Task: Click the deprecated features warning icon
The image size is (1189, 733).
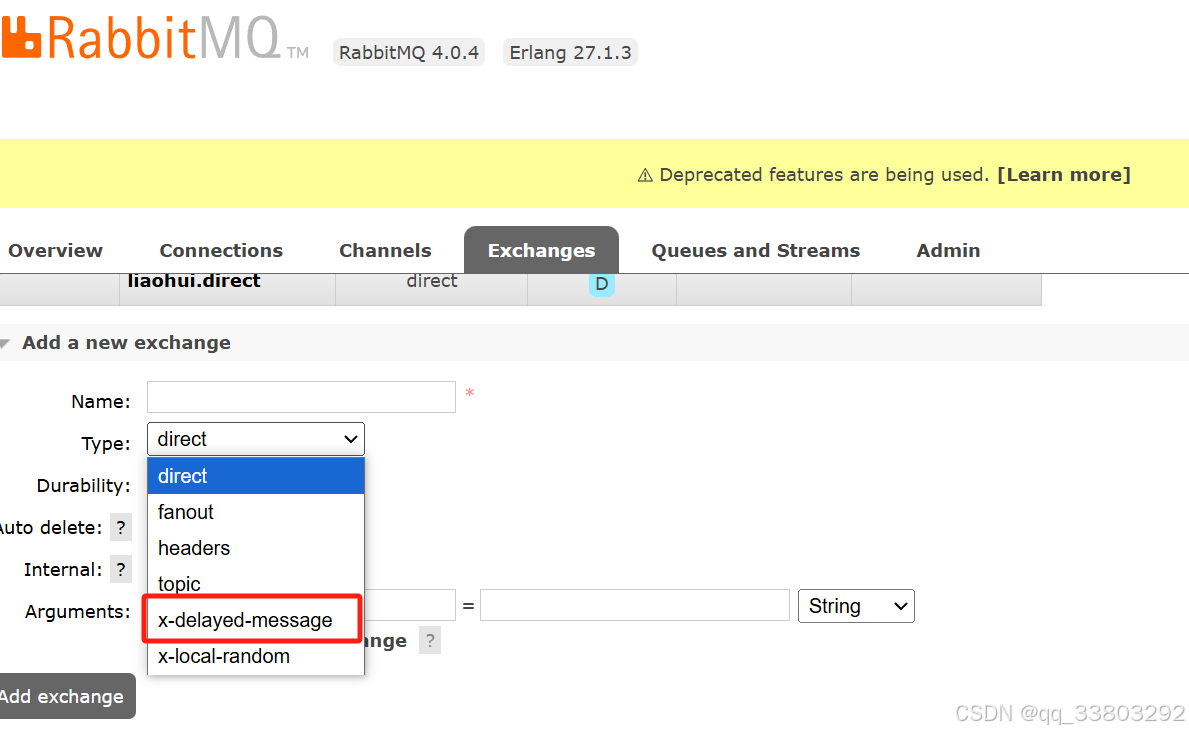Action: [x=645, y=176]
